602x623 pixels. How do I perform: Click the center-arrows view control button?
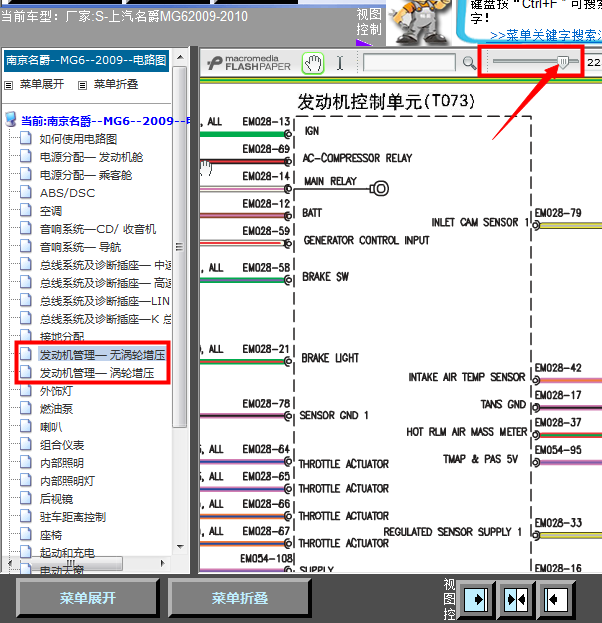pos(516,599)
